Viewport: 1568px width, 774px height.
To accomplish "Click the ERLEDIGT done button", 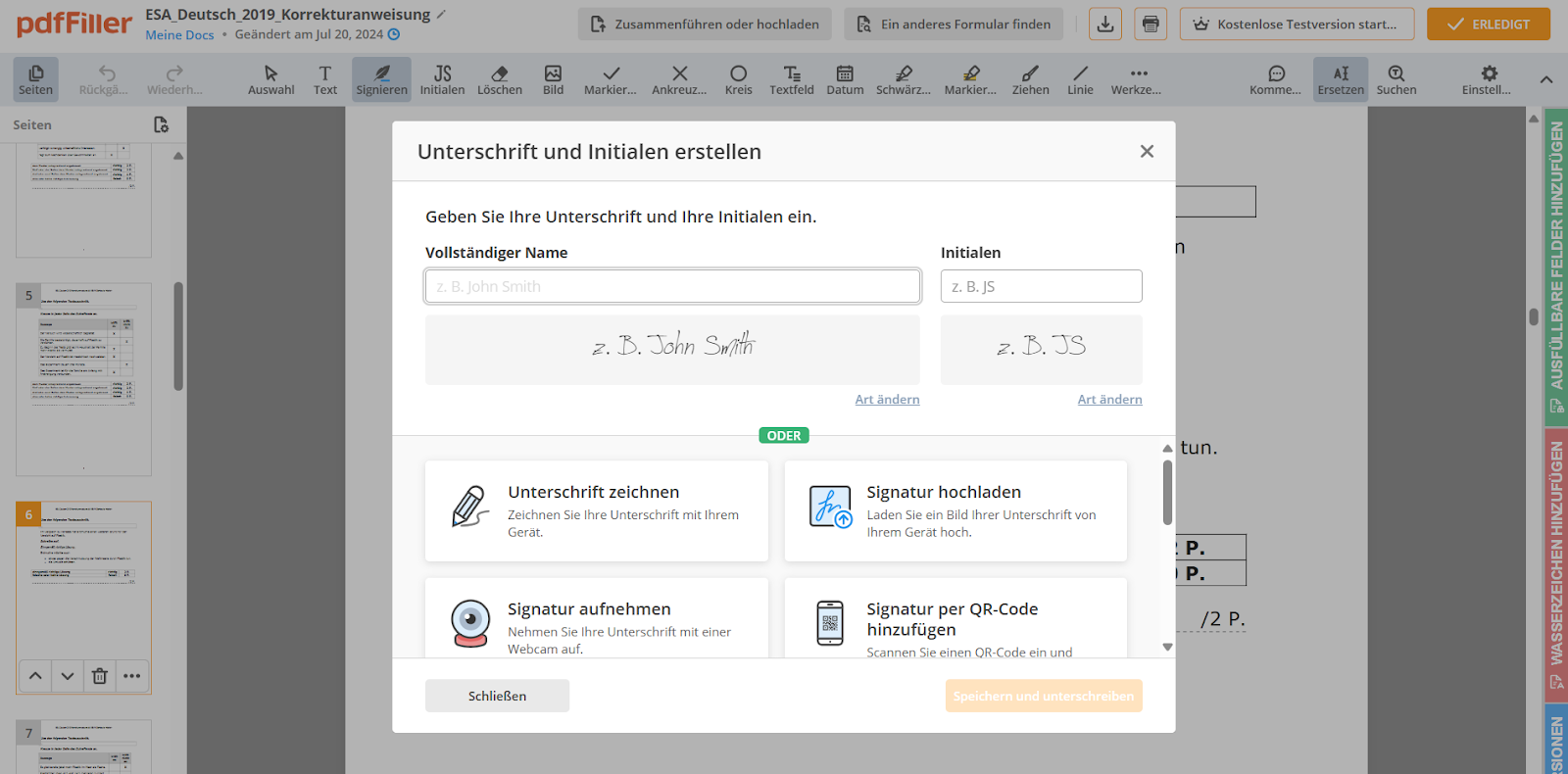I will pos(1489,24).
